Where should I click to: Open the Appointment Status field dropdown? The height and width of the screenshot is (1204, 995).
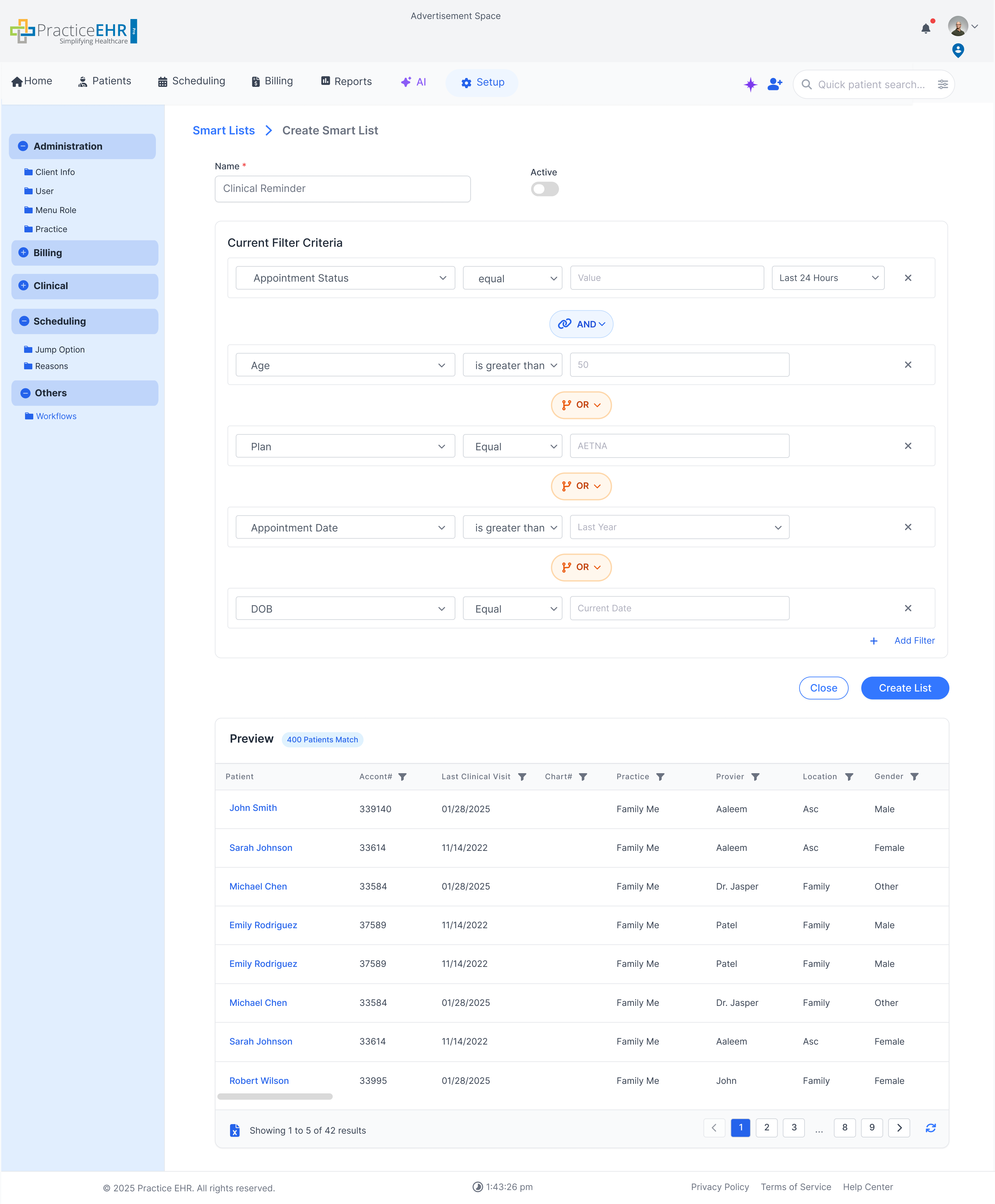[x=344, y=278]
